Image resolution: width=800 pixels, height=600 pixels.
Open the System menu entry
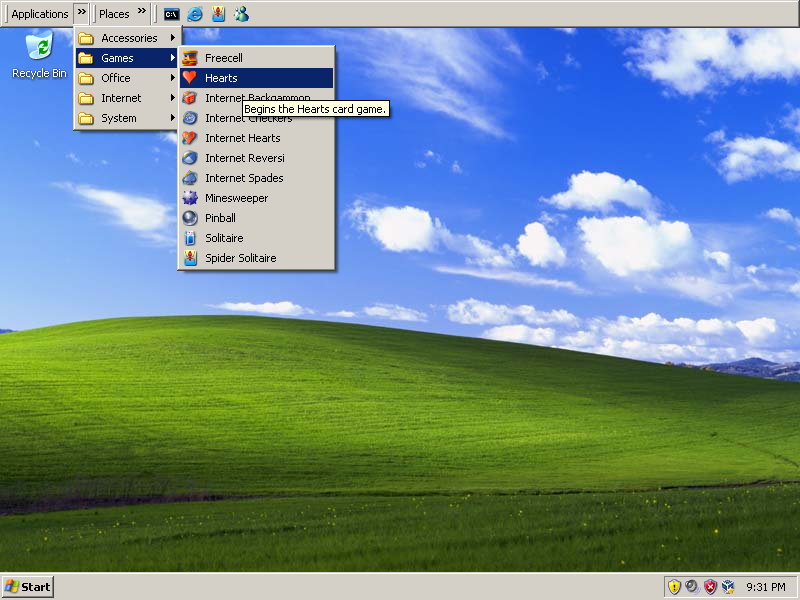127,118
